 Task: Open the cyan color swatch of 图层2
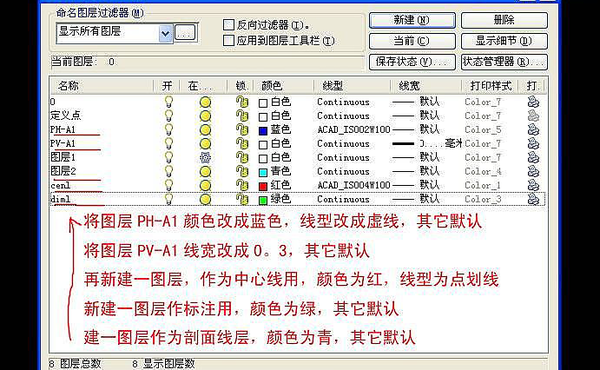(x=263, y=173)
